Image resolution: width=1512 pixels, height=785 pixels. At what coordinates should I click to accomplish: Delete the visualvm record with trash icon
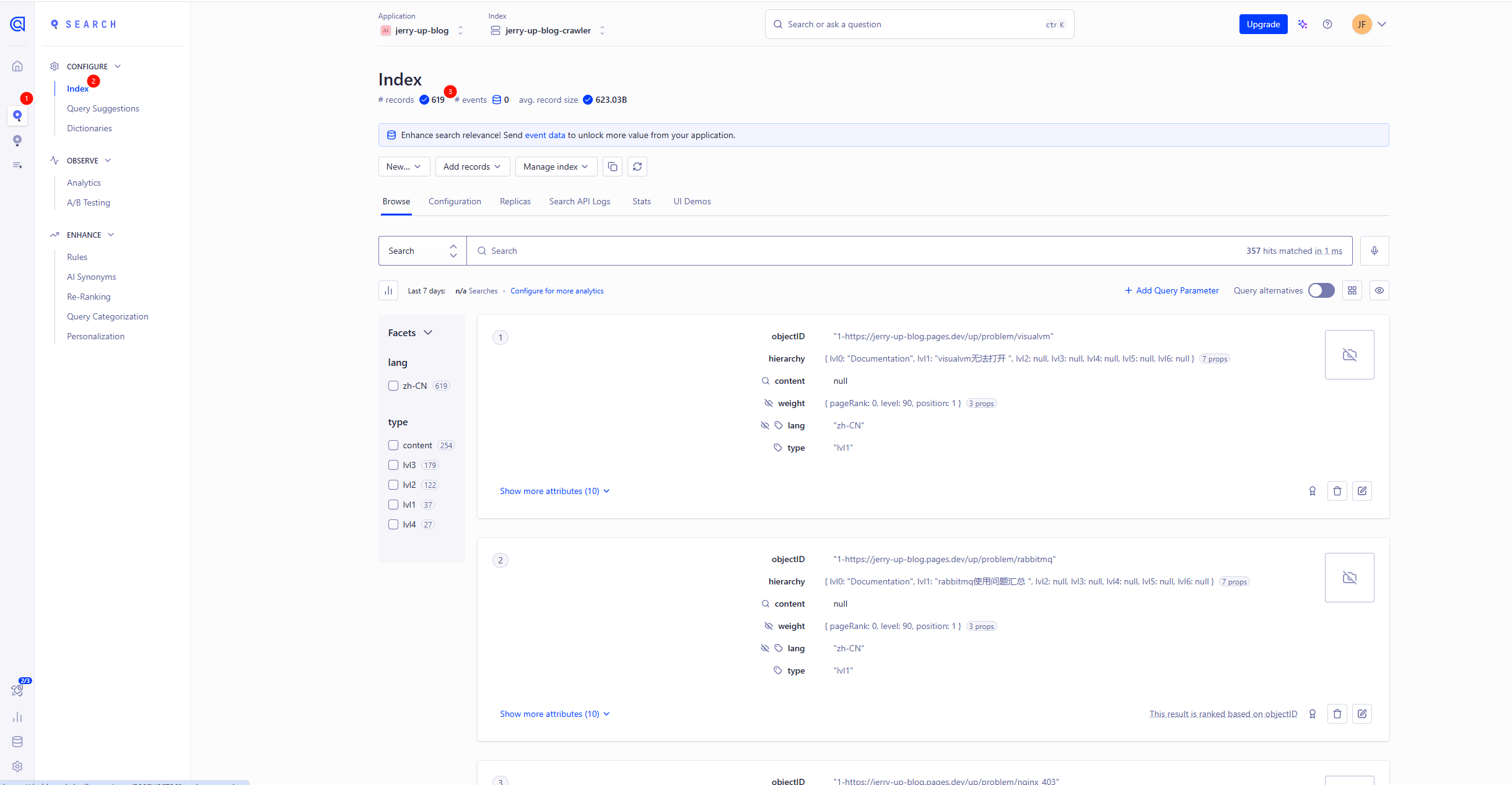click(1337, 491)
